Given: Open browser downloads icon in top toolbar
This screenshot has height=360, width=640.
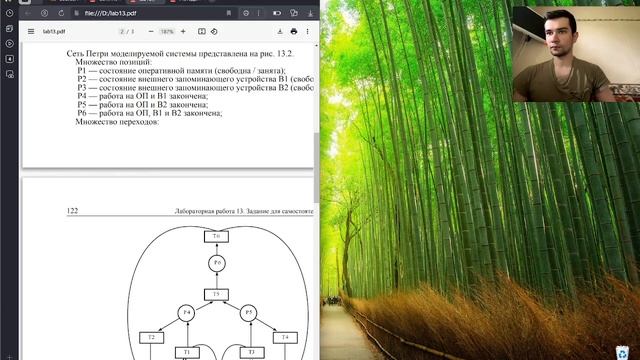Looking at the screenshot, I should (x=310, y=13).
